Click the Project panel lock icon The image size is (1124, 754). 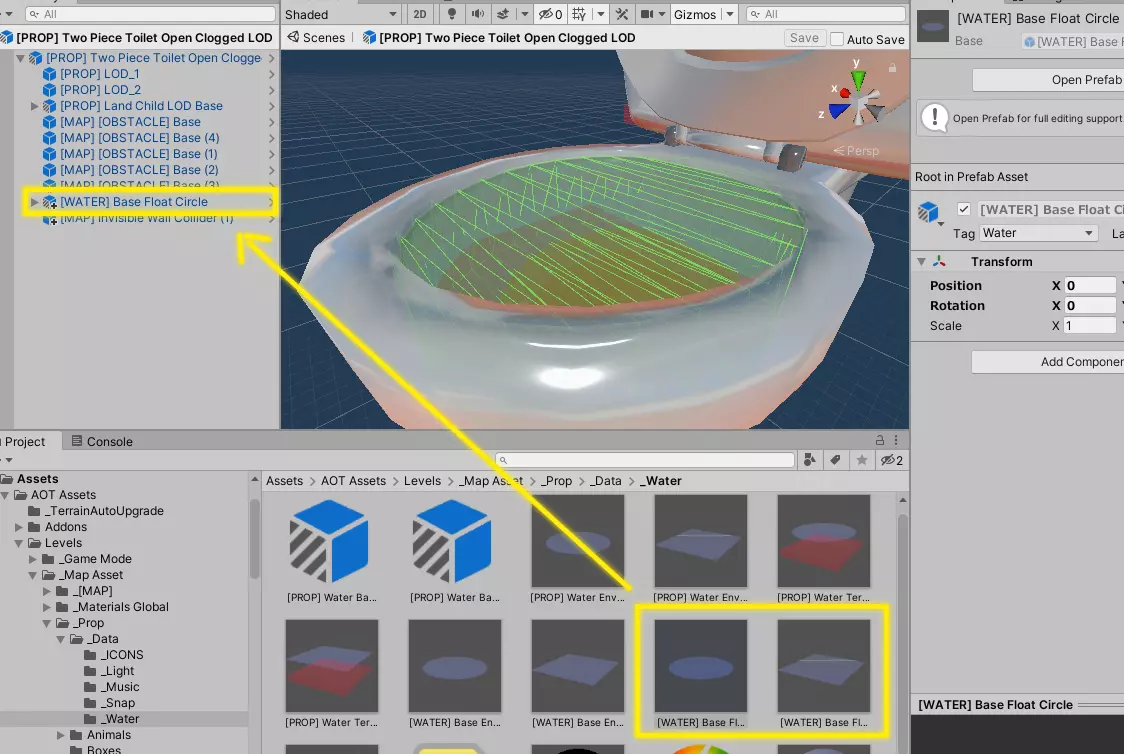tap(880, 440)
